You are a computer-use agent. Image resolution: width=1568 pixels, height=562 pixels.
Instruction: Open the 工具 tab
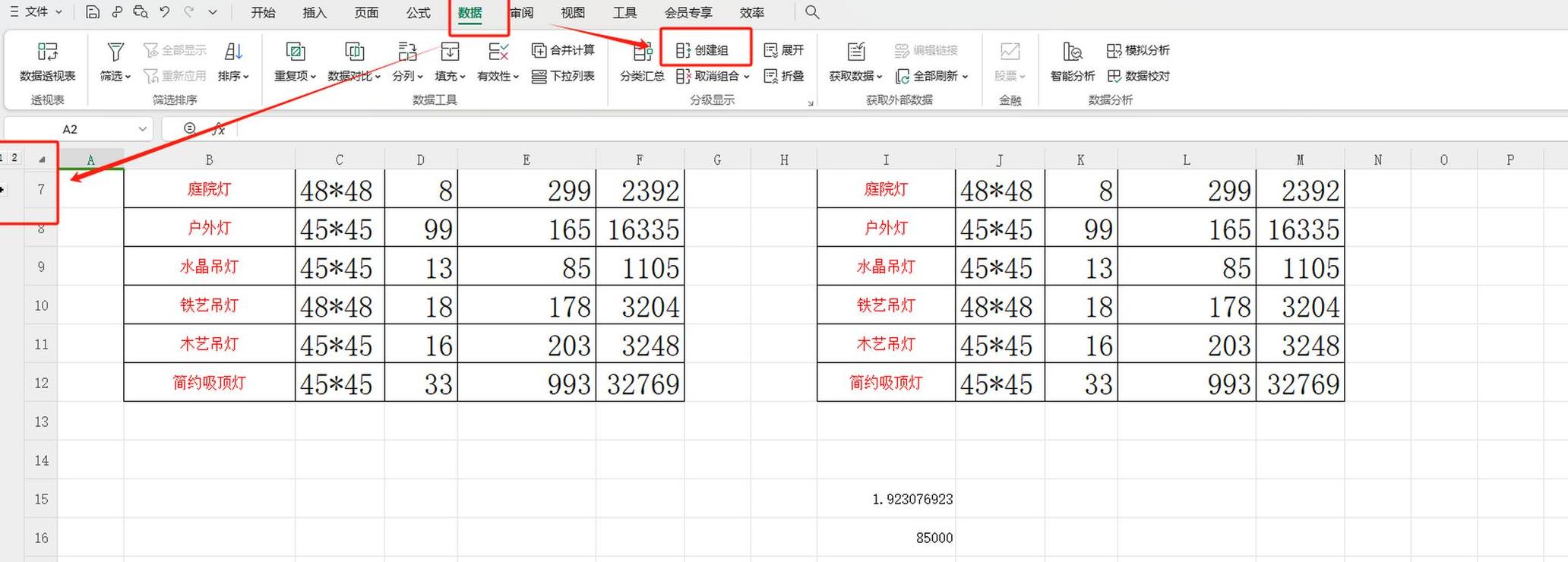(x=624, y=13)
